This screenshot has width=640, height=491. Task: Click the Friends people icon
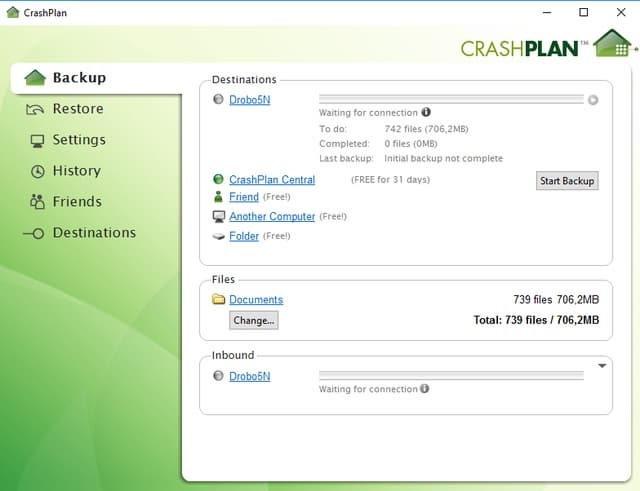click(x=37, y=202)
